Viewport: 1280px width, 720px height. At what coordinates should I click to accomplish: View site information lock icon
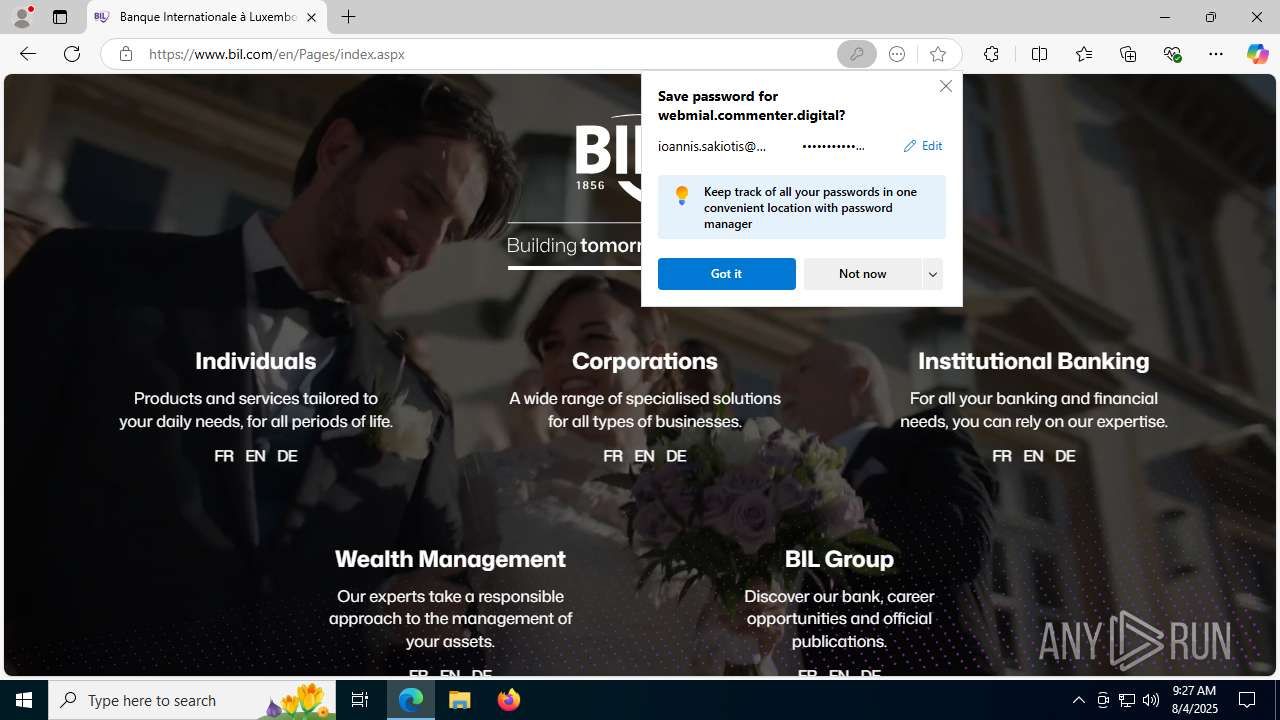point(125,54)
